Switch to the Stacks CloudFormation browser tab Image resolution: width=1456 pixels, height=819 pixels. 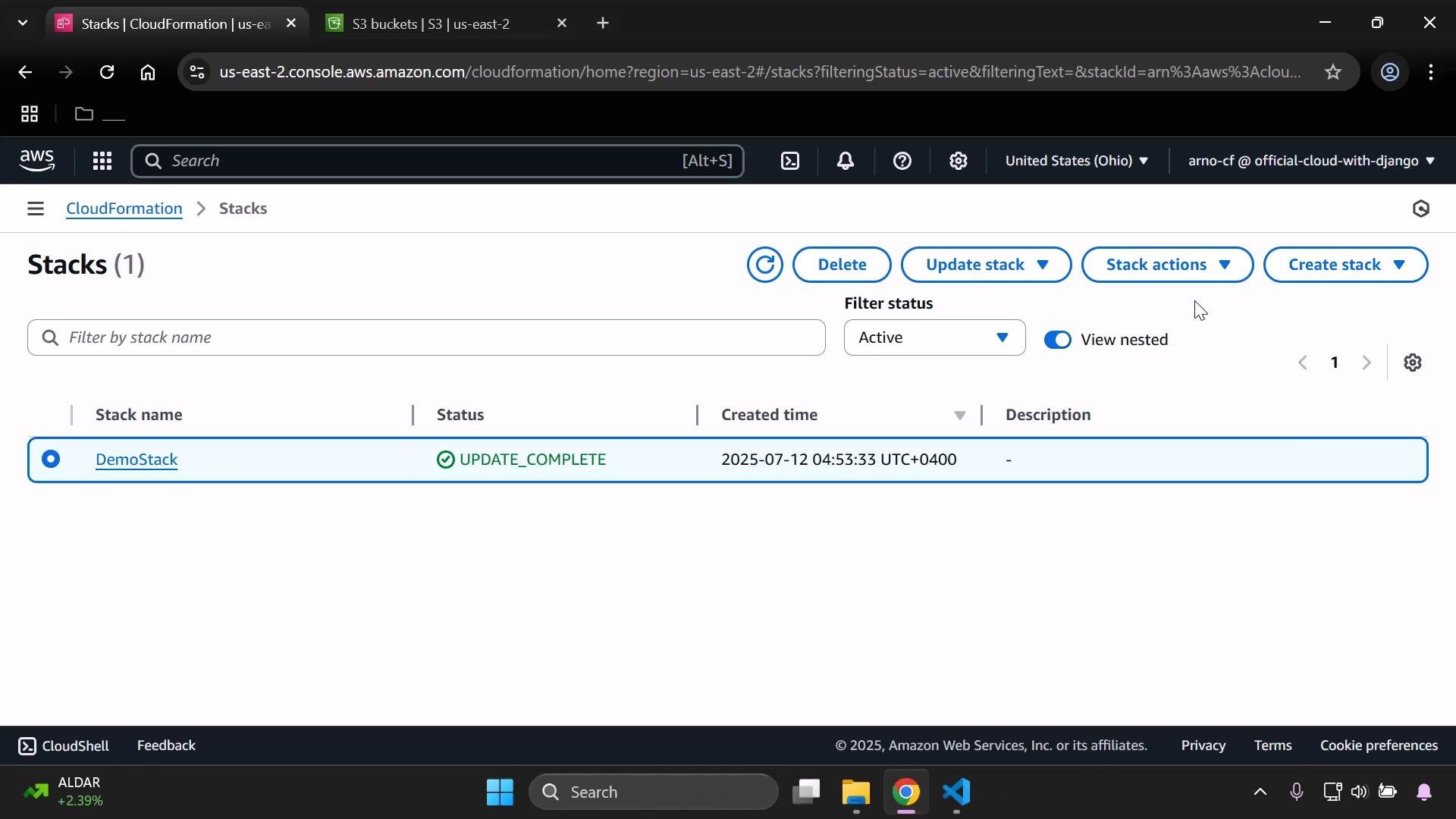177,24
